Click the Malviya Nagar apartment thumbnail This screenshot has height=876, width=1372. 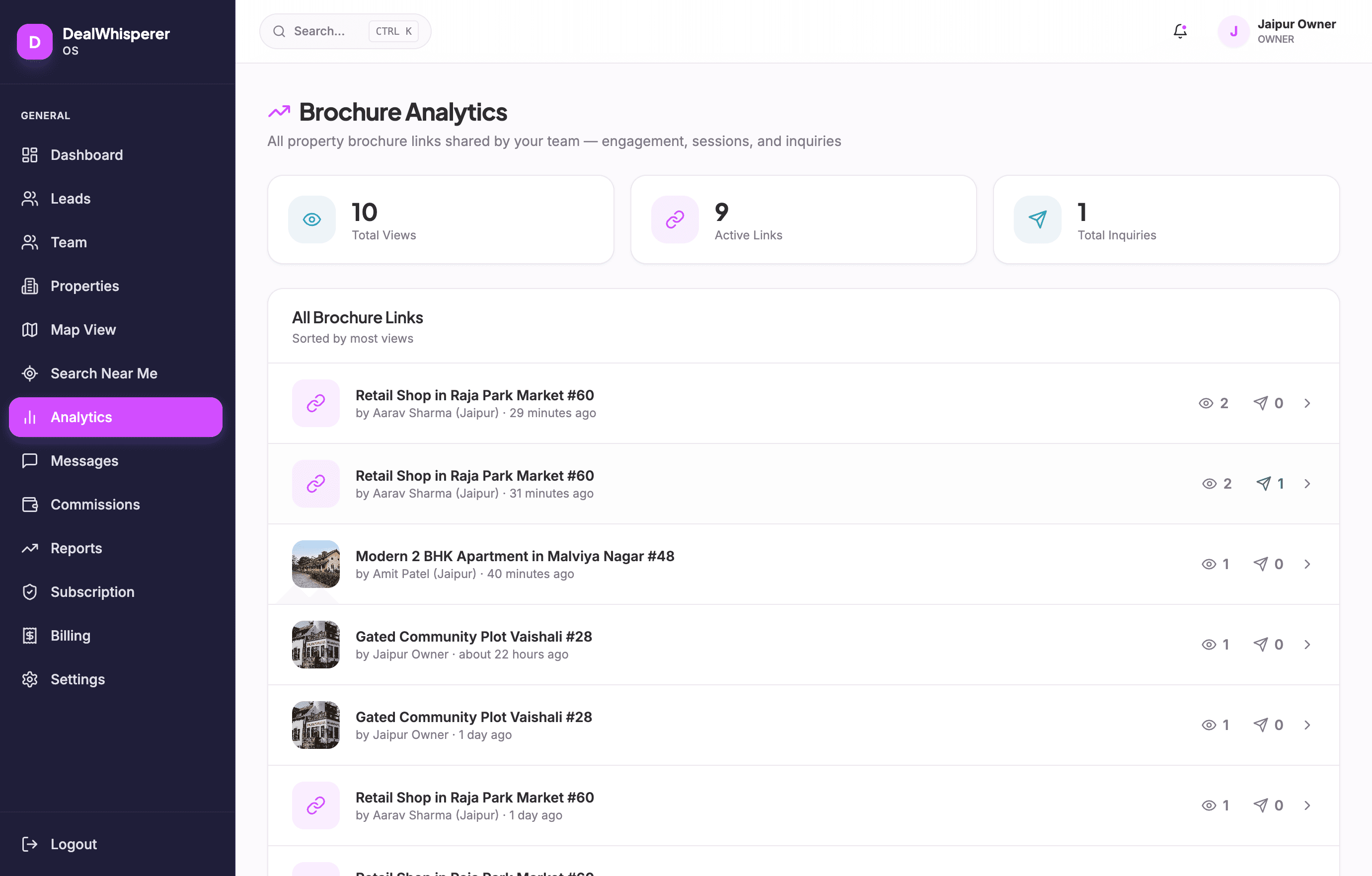pos(315,565)
